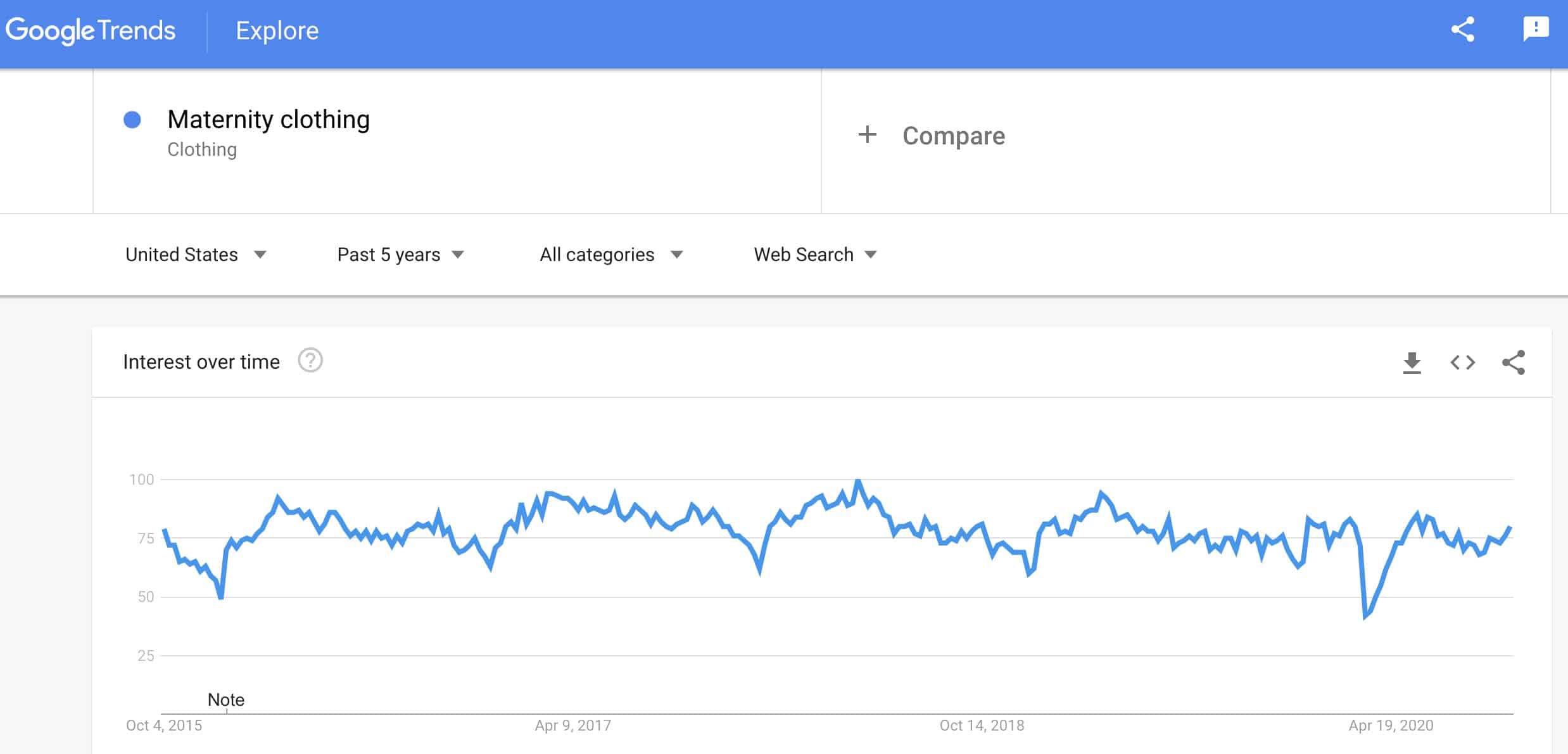Image resolution: width=1568 pixels, height=754 pixels.
Task: Download the Interest over time CSV
Action: click(1412, 362)
